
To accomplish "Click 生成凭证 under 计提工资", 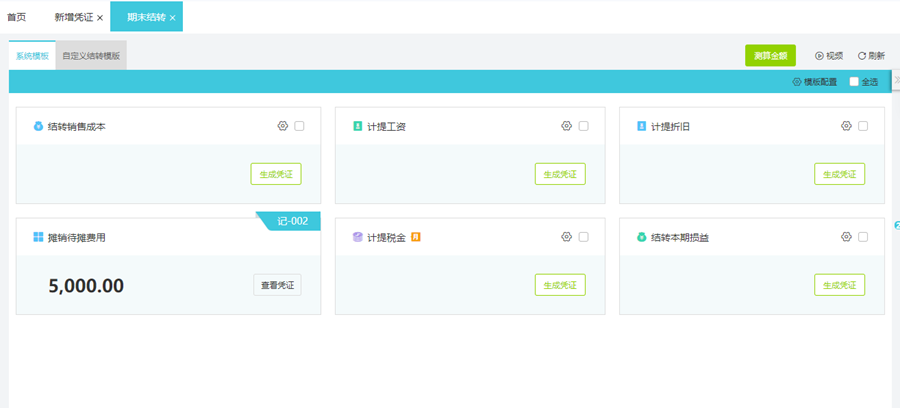I will click(560, 174).
